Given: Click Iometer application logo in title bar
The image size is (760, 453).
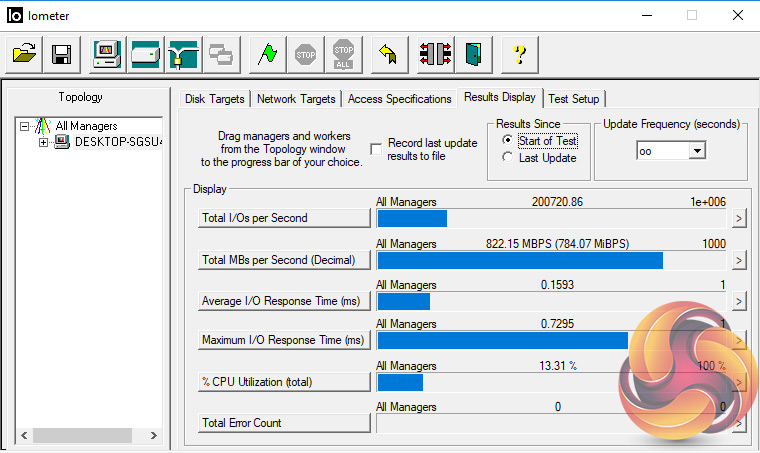Looking at the screenshot, I should click(15, 16).
